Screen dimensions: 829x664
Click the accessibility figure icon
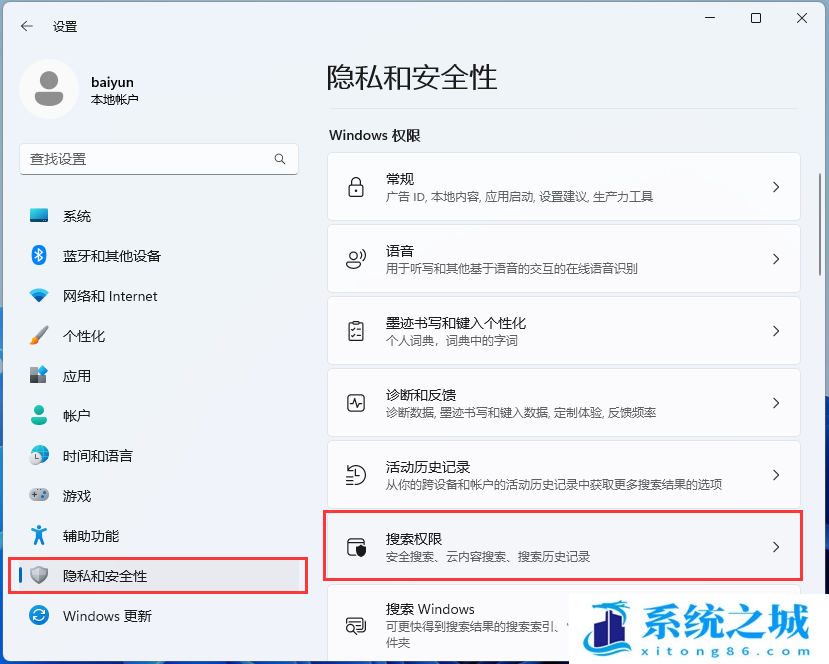pos(39,536)
